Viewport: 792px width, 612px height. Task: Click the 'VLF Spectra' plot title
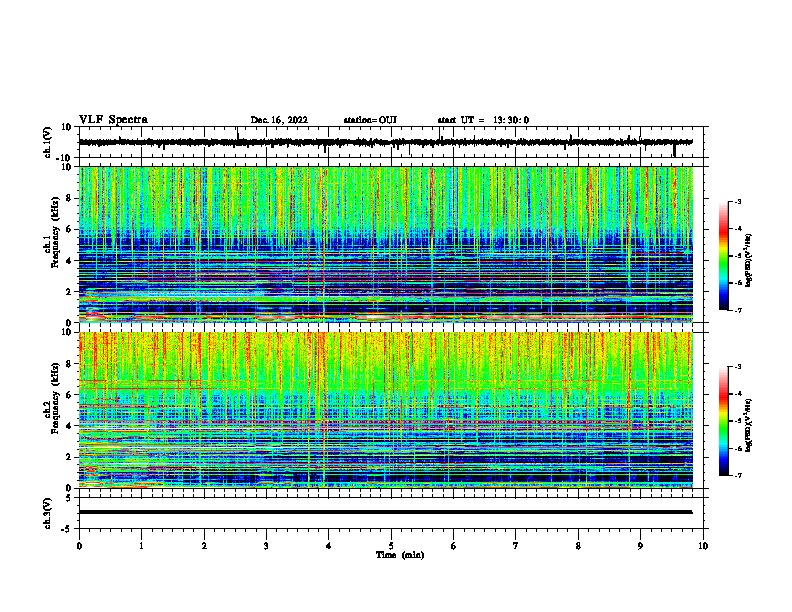tap(113, 120)
